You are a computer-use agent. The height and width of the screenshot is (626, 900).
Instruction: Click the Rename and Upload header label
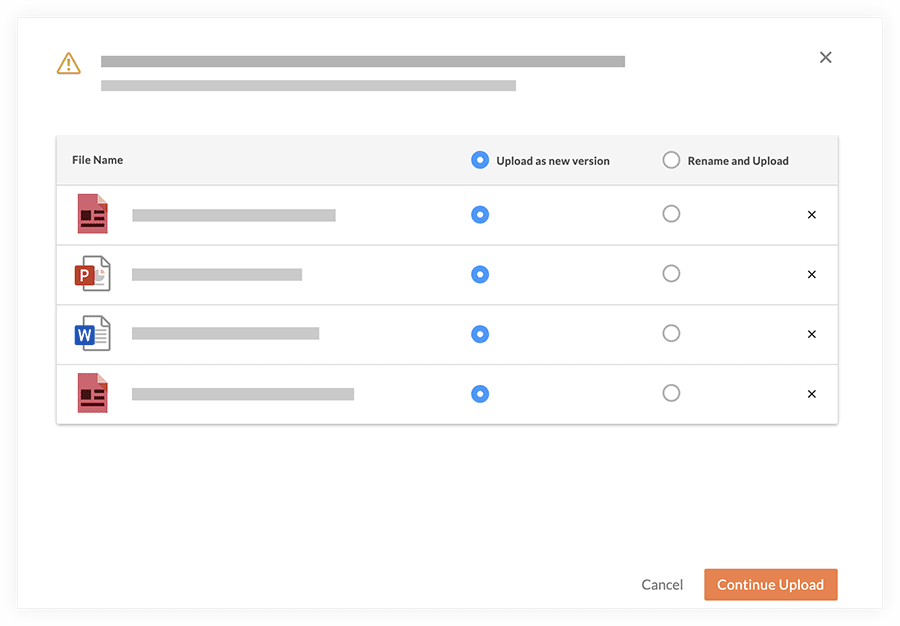(x=736, y=160)
